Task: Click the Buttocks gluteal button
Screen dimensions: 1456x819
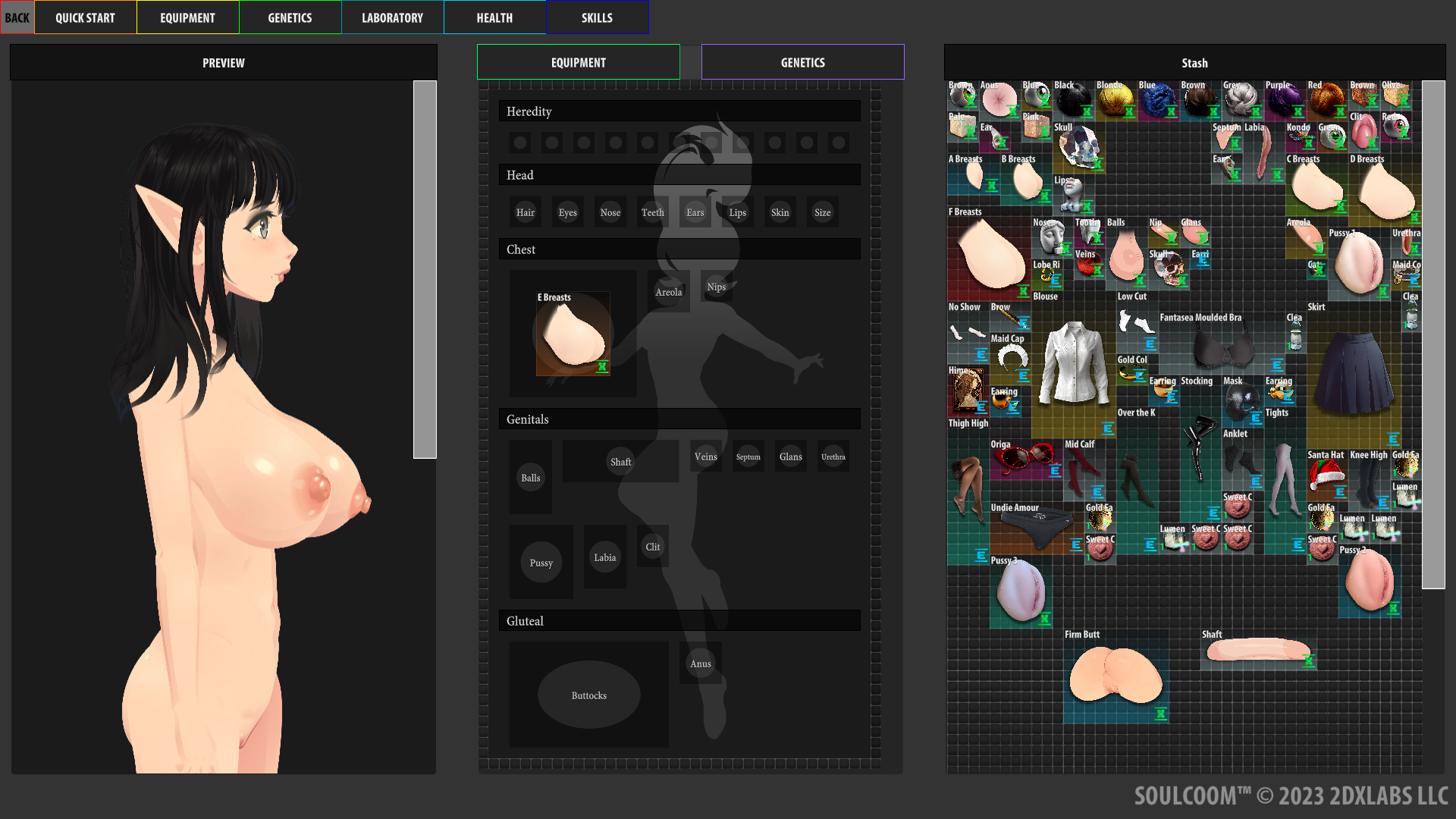Action: (x=589, y=696)
